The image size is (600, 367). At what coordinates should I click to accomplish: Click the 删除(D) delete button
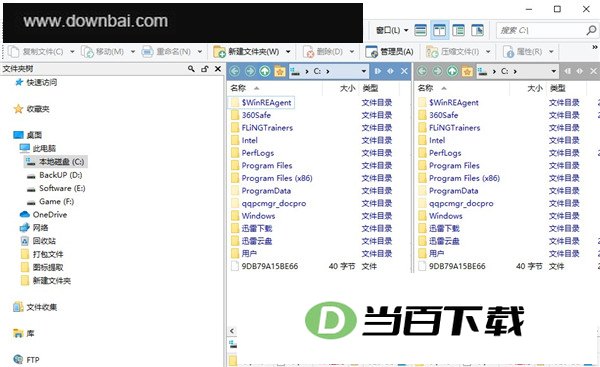(323, 51)
